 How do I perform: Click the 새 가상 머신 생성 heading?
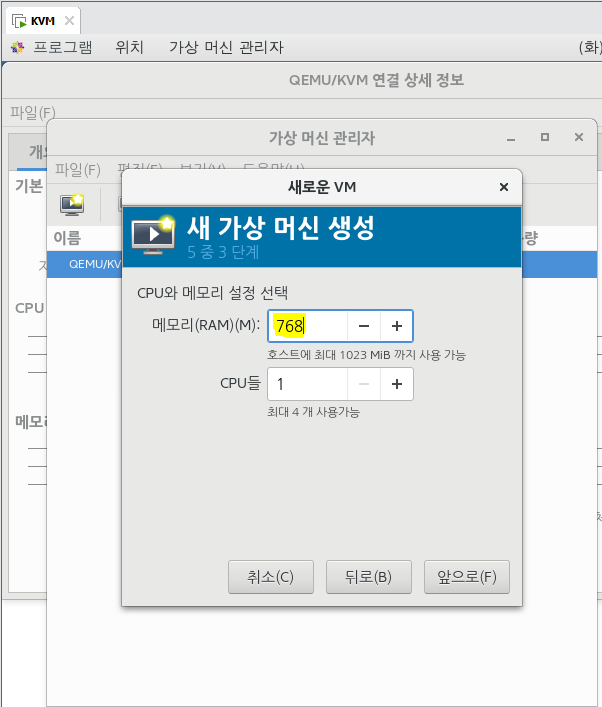pos(280,227)
